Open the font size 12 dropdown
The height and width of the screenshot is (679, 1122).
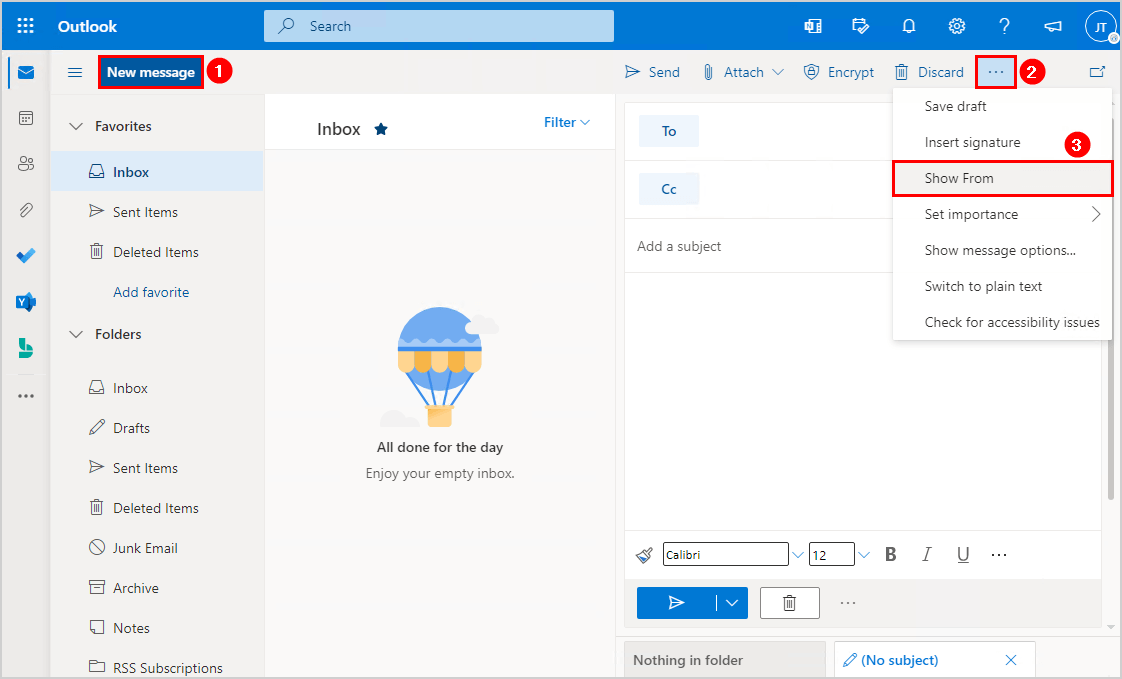coord(864,555)
